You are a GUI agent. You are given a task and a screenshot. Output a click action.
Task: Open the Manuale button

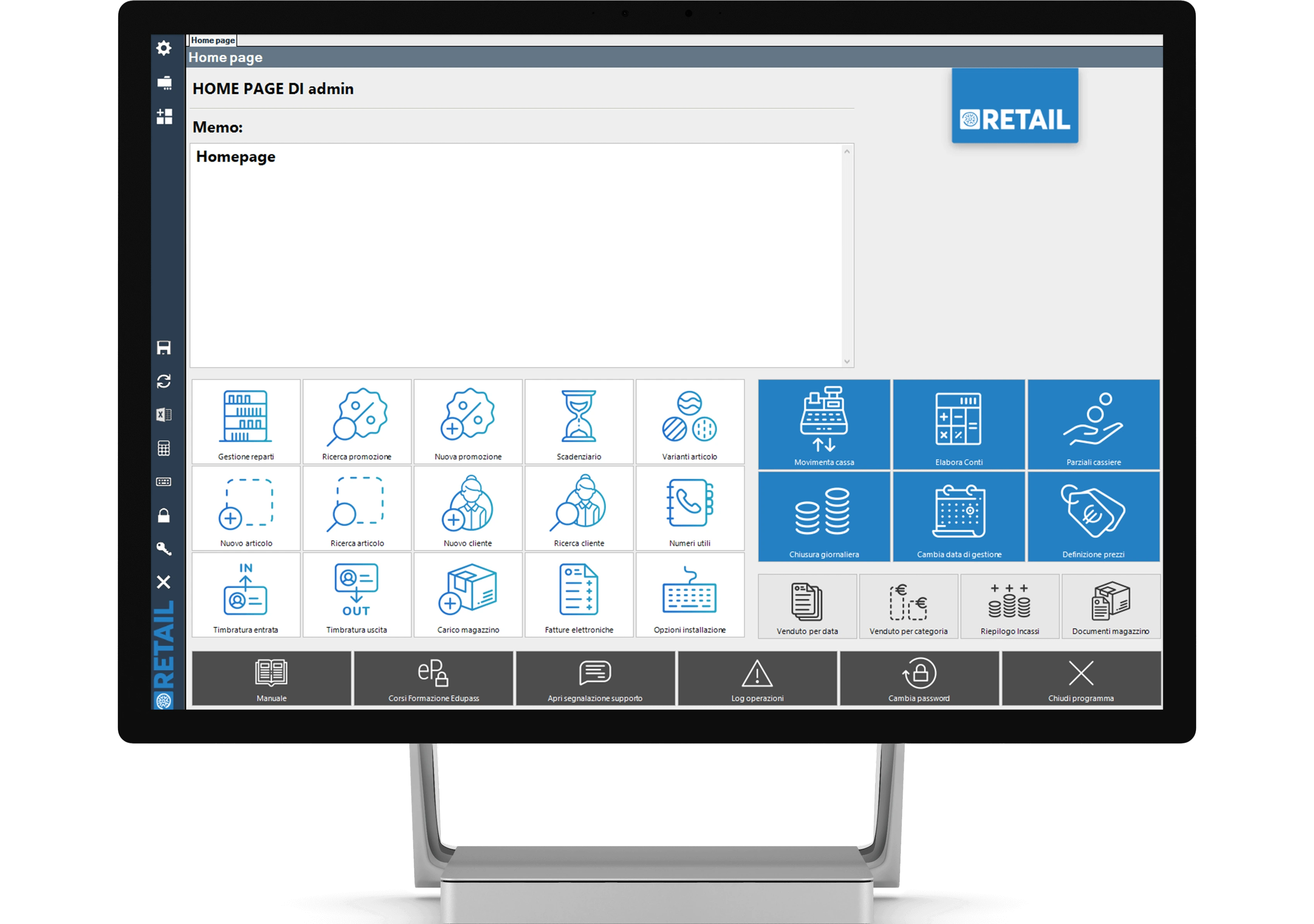[271, 679]
